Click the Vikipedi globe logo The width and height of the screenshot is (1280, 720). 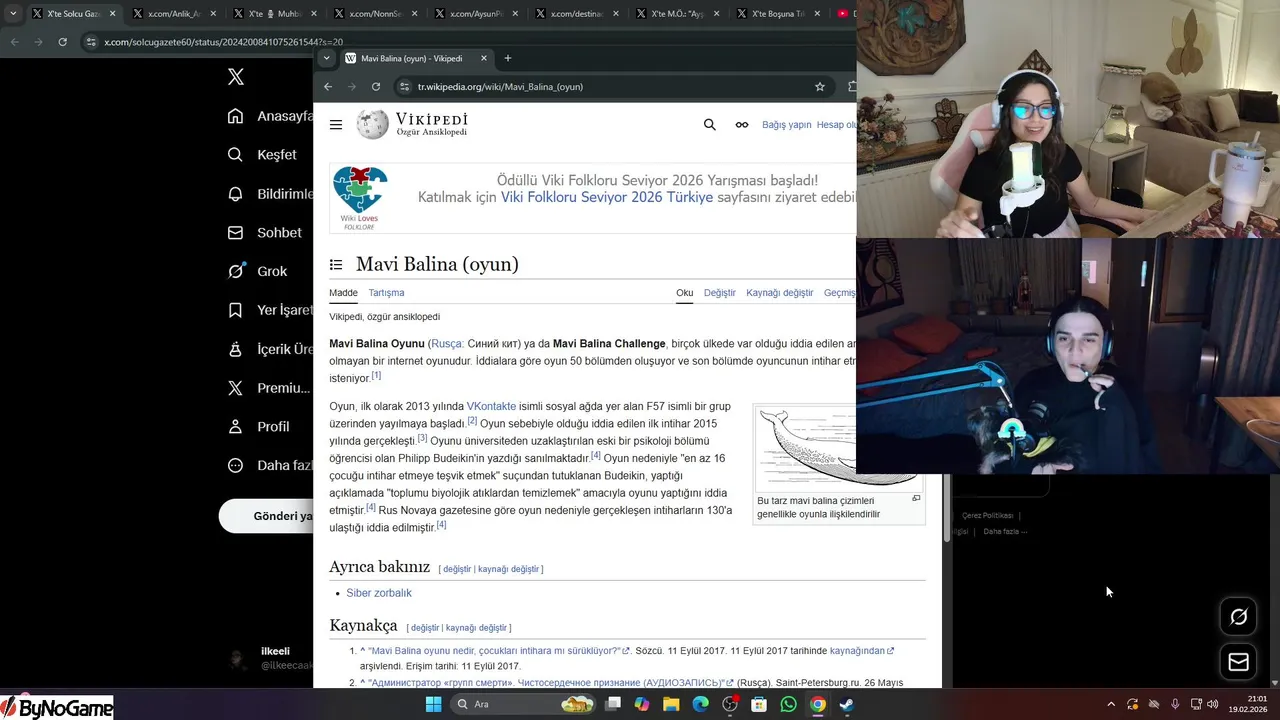pos(373,124)
